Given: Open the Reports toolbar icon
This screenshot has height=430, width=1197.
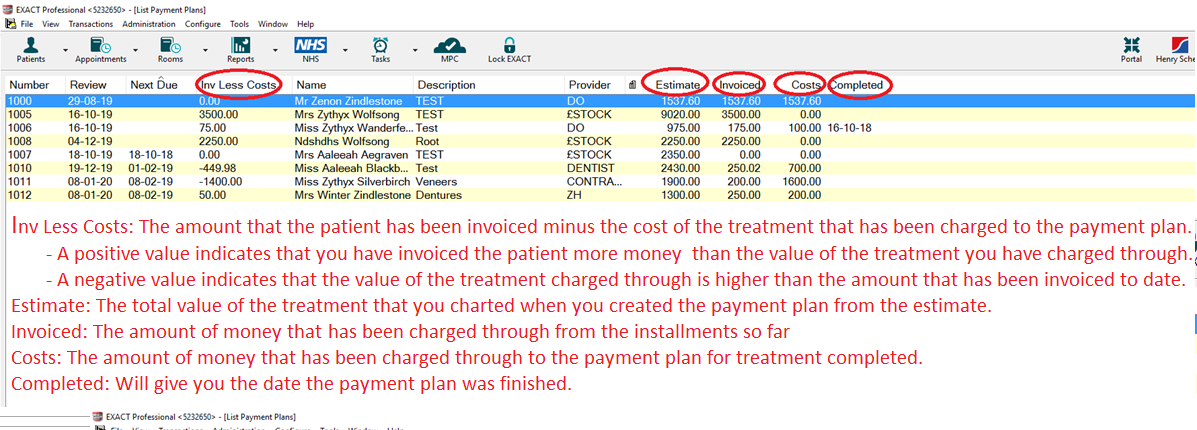Looking at the screenshot, I should tap(240, 46).
